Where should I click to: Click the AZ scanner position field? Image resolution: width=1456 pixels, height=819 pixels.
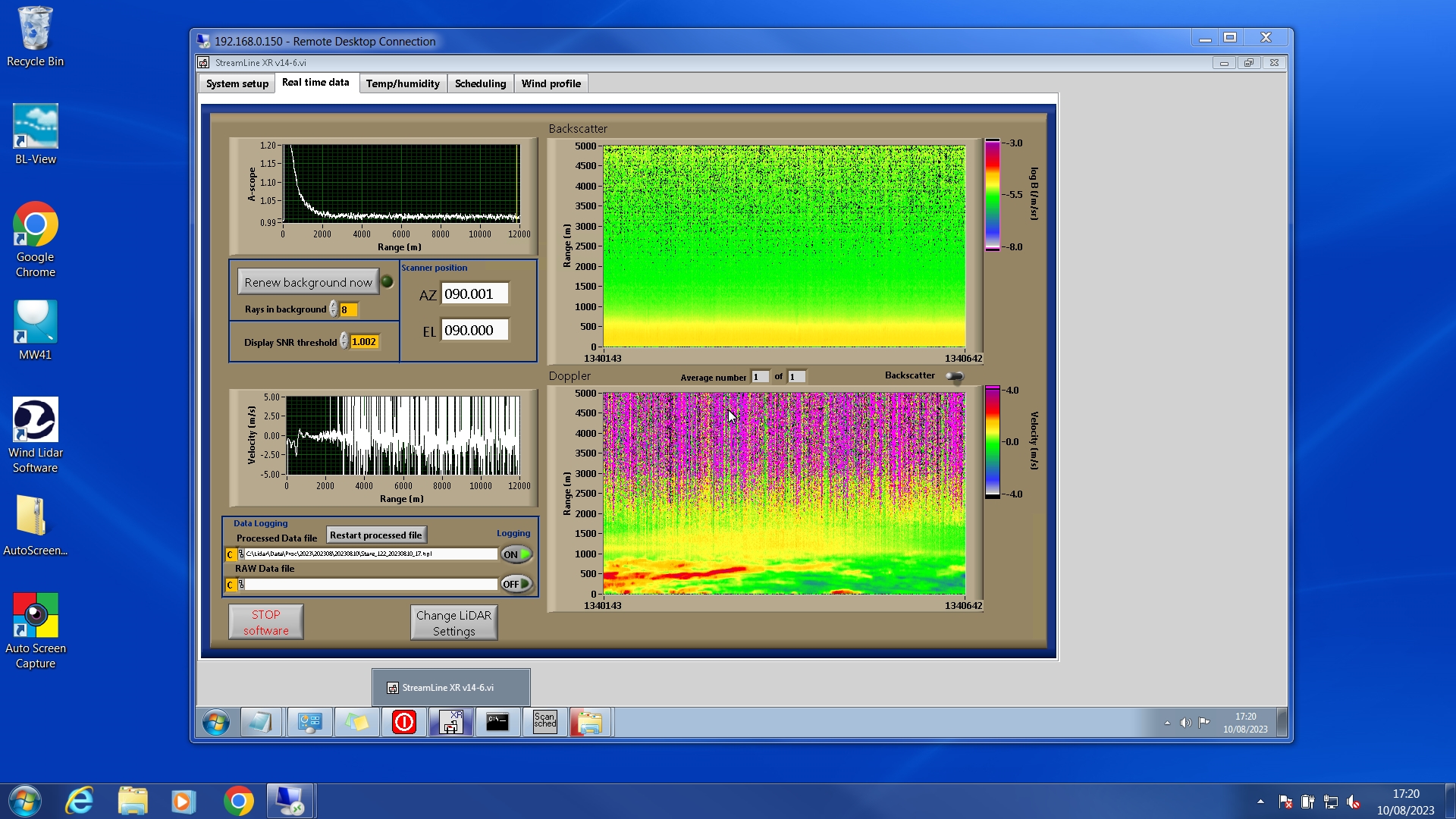[474, 294]
